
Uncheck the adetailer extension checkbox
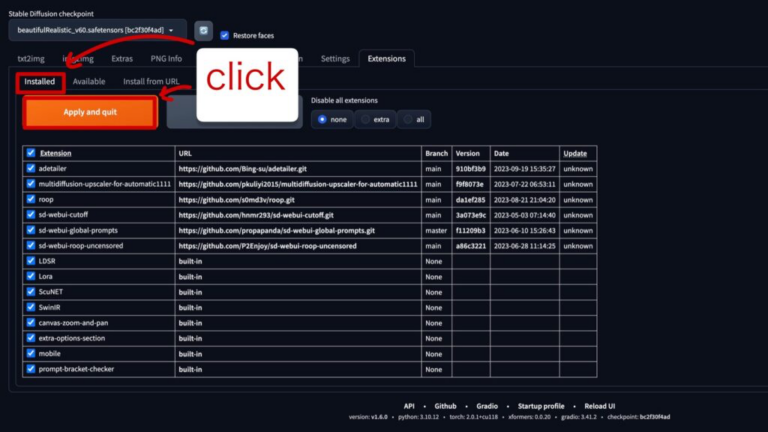(x=30, y=169)
